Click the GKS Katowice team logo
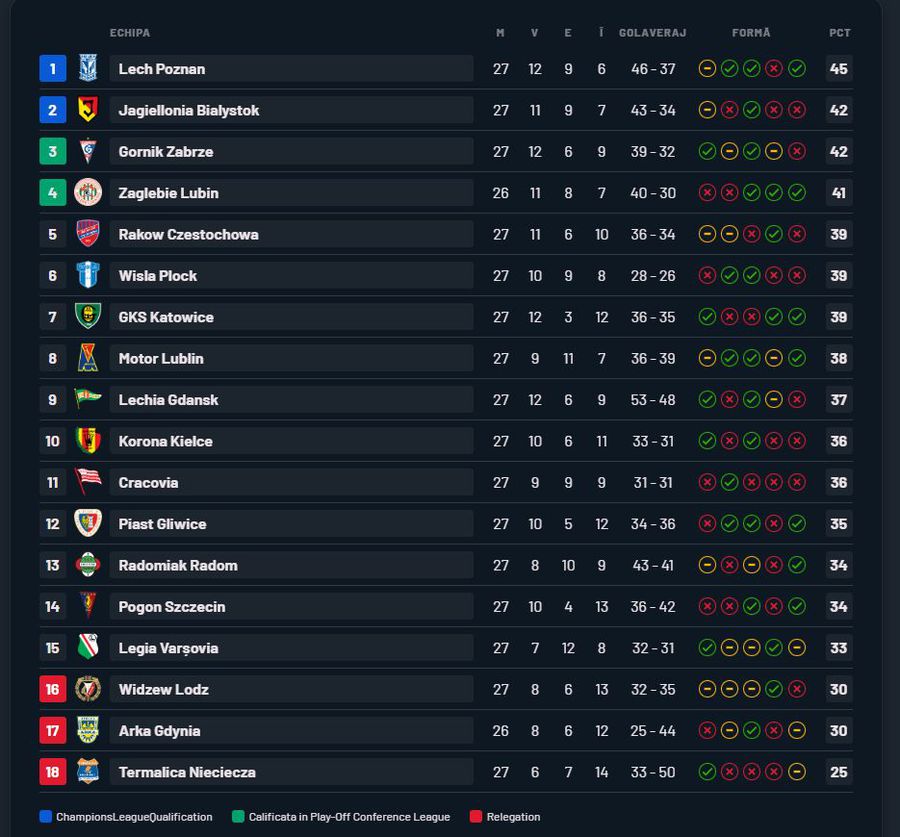900x837 pixels. (88, 316)
